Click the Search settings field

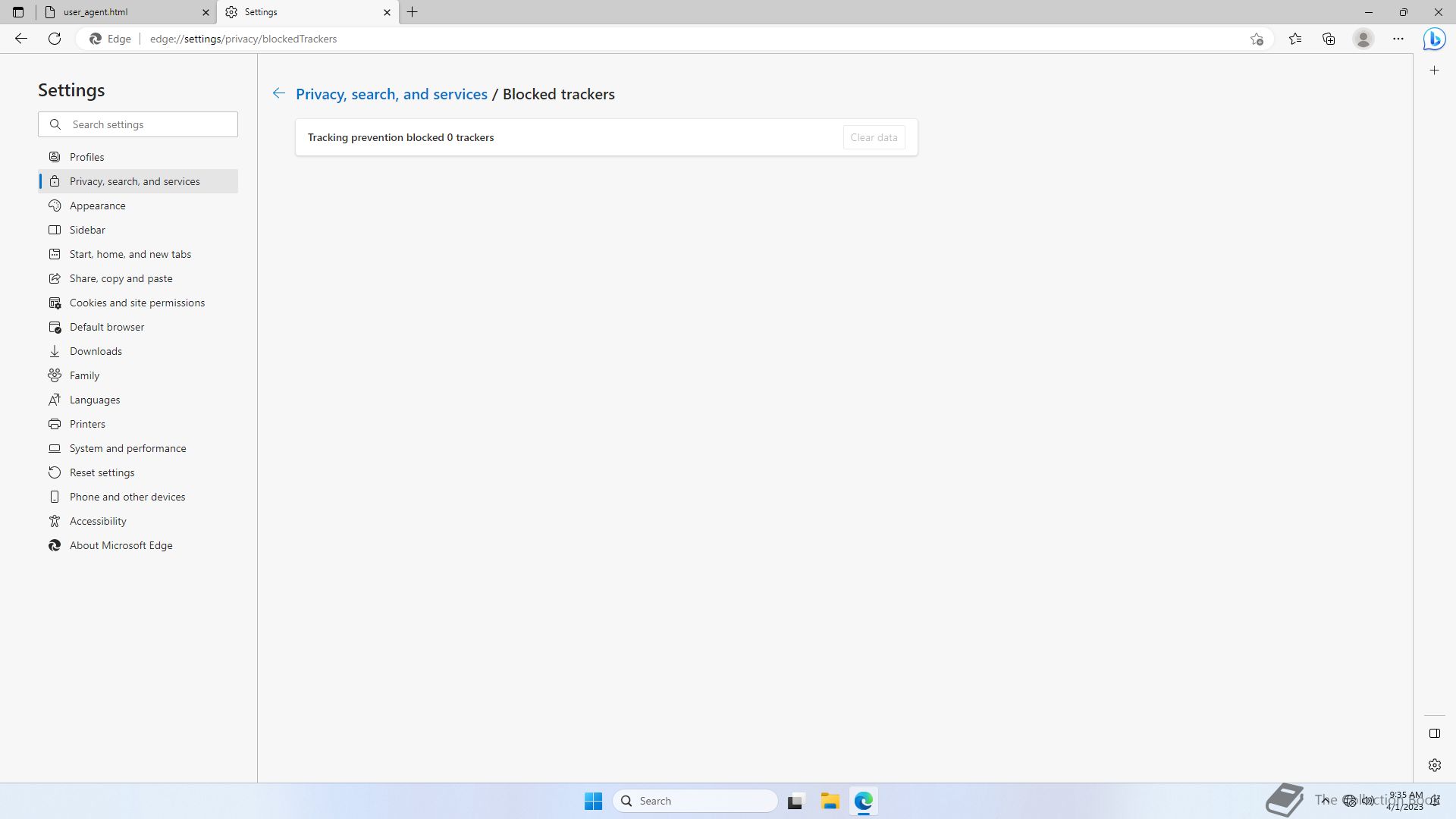[138, 124]
